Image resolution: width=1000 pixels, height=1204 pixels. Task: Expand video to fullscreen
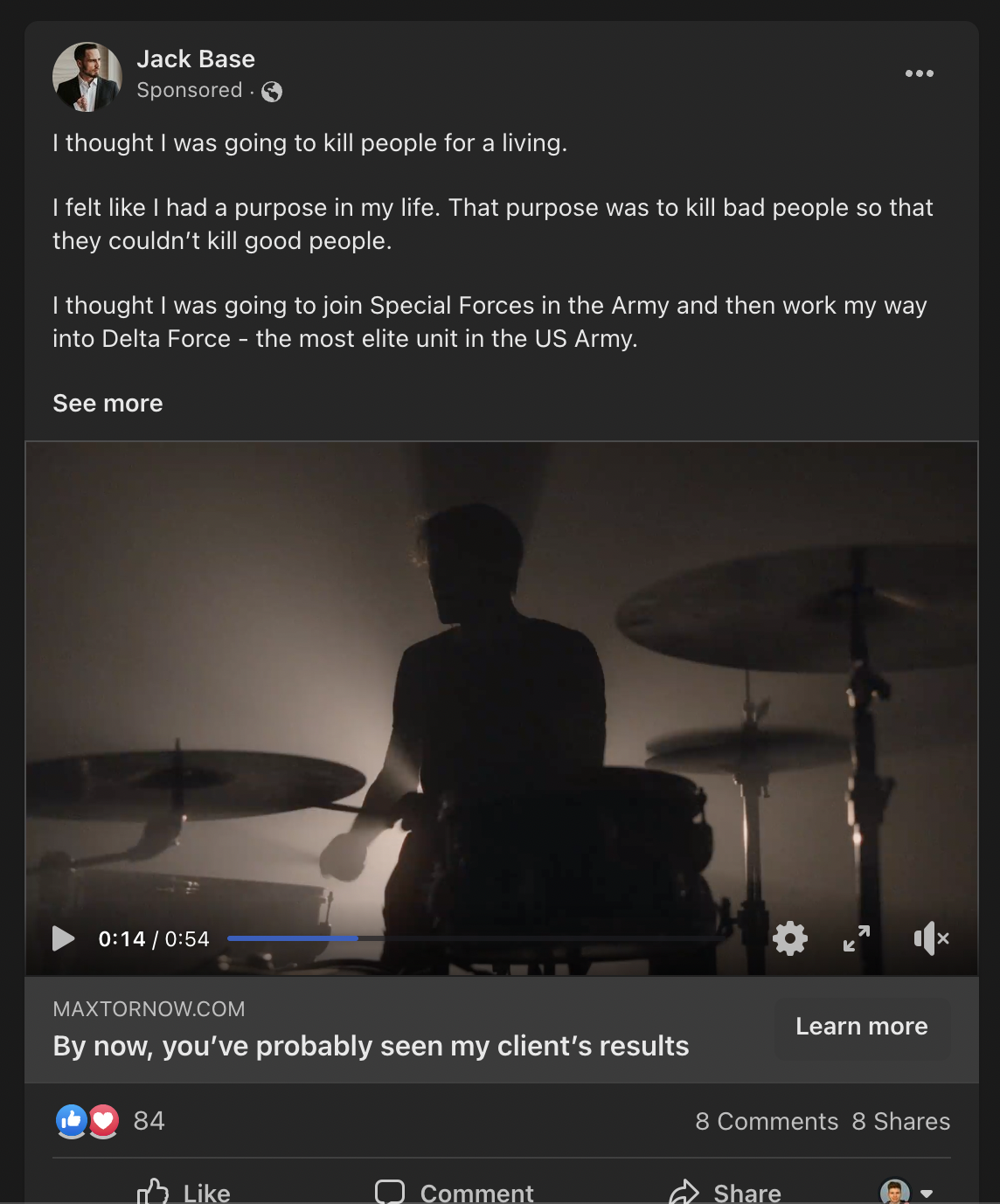click(857, 938)
